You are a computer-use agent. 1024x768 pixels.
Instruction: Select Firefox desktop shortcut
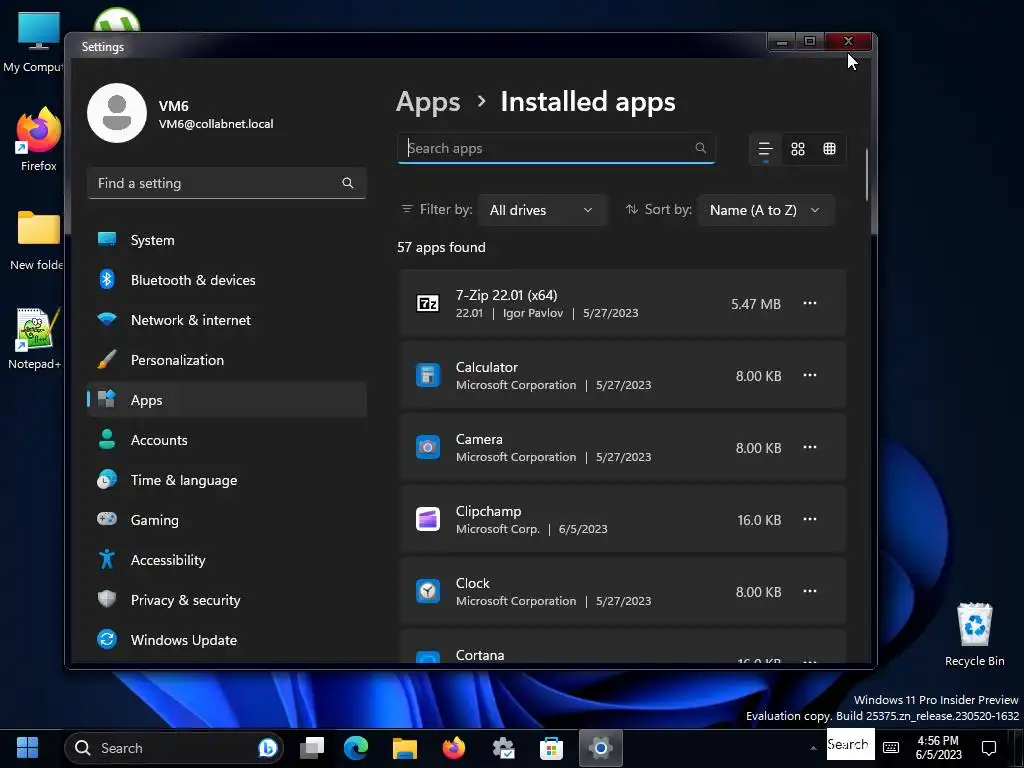tap(39, 140)
